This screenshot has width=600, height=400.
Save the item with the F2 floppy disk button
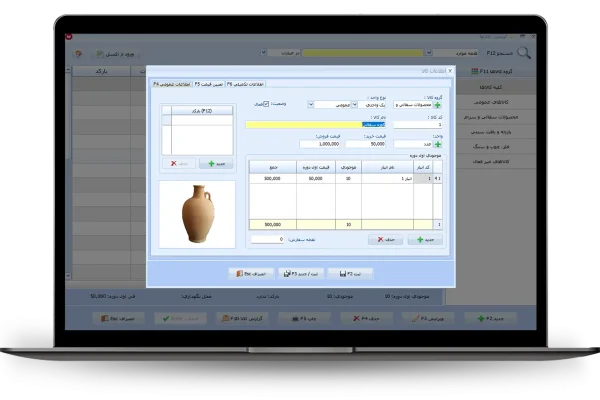pos(350,274)
